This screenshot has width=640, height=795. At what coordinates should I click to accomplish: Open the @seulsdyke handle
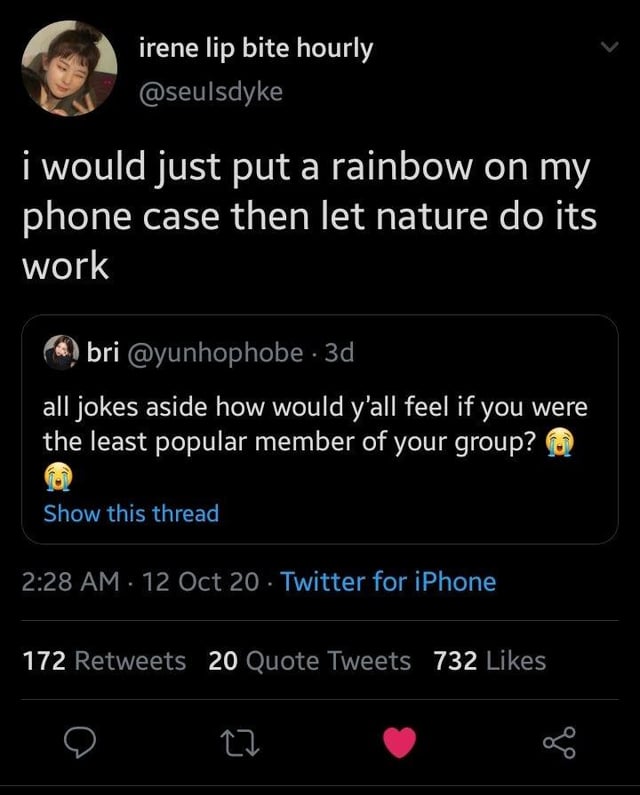[211, 92]
